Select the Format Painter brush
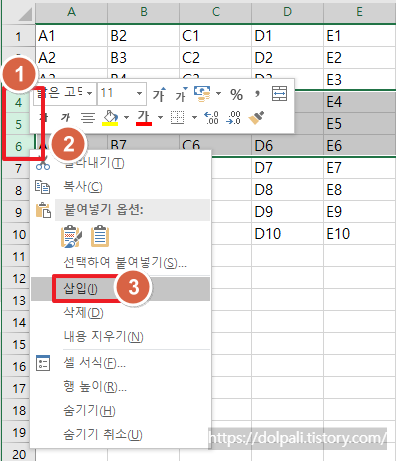The image size is (396, 461). pyautogui.click(x=256, y=117)
